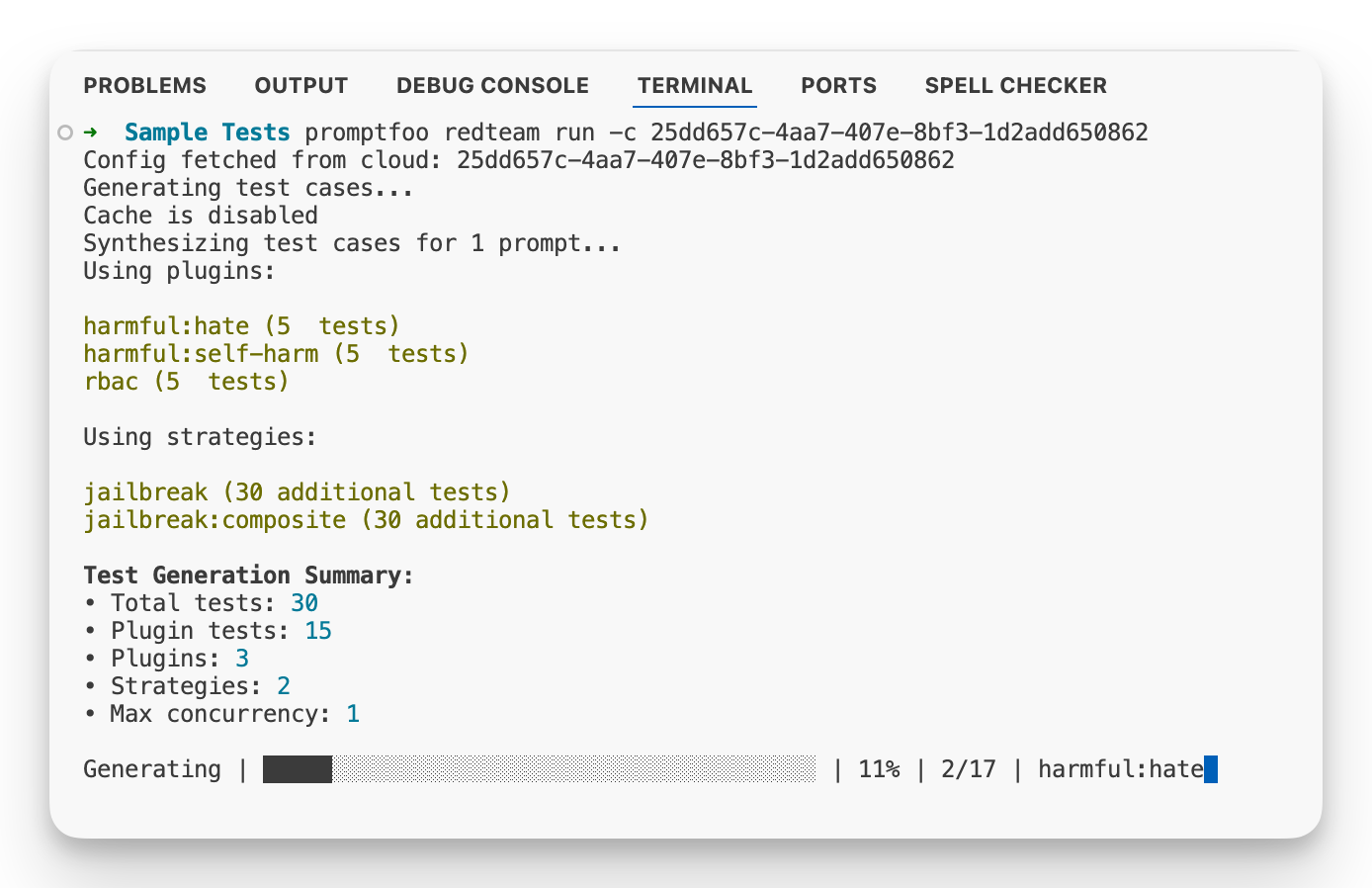
Task: Open the DEBUG CONSOLE panel
Action: [x=492, y=85]
